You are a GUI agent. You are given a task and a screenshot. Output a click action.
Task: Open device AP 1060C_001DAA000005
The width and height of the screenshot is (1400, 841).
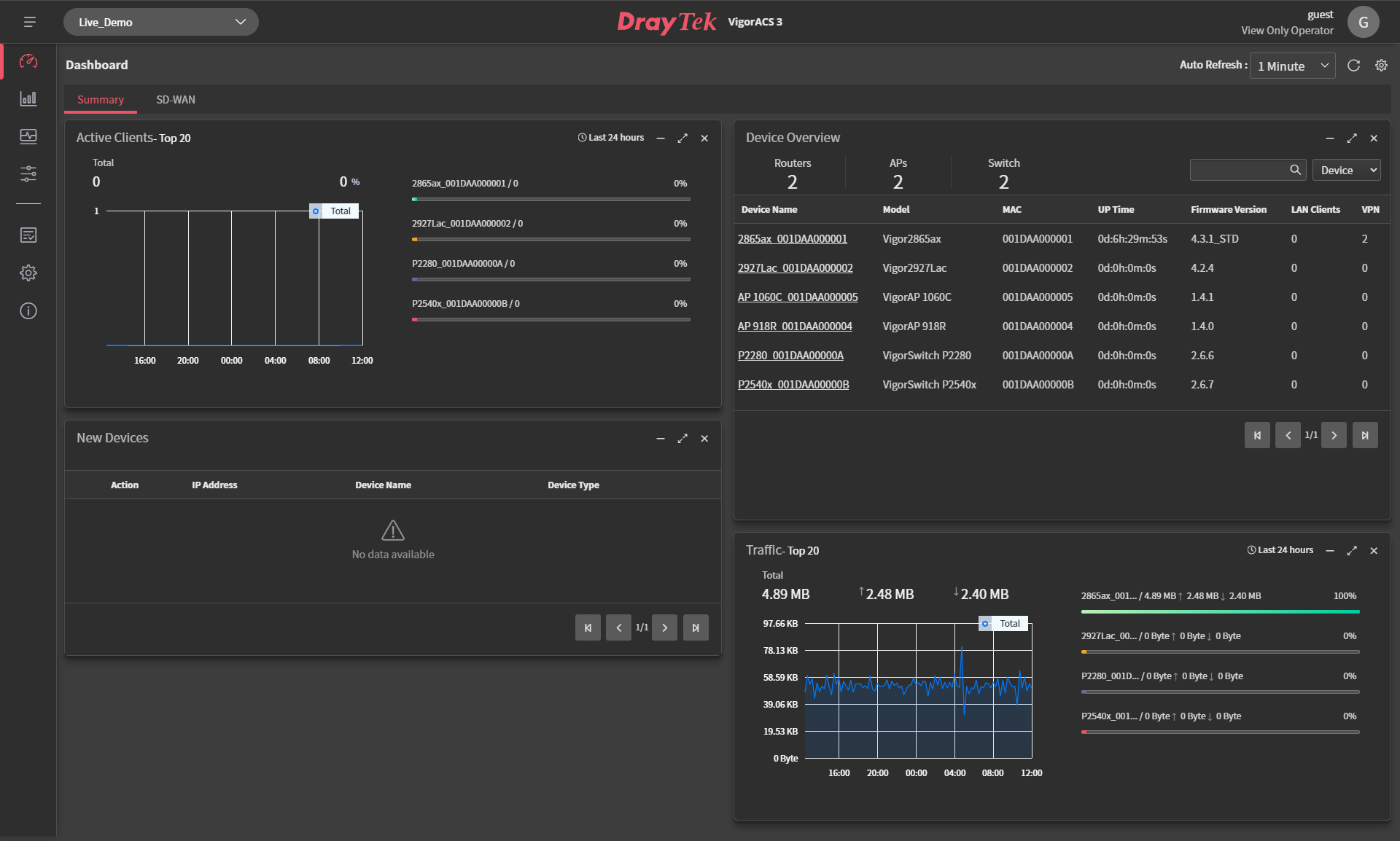[x=798, y=297]
